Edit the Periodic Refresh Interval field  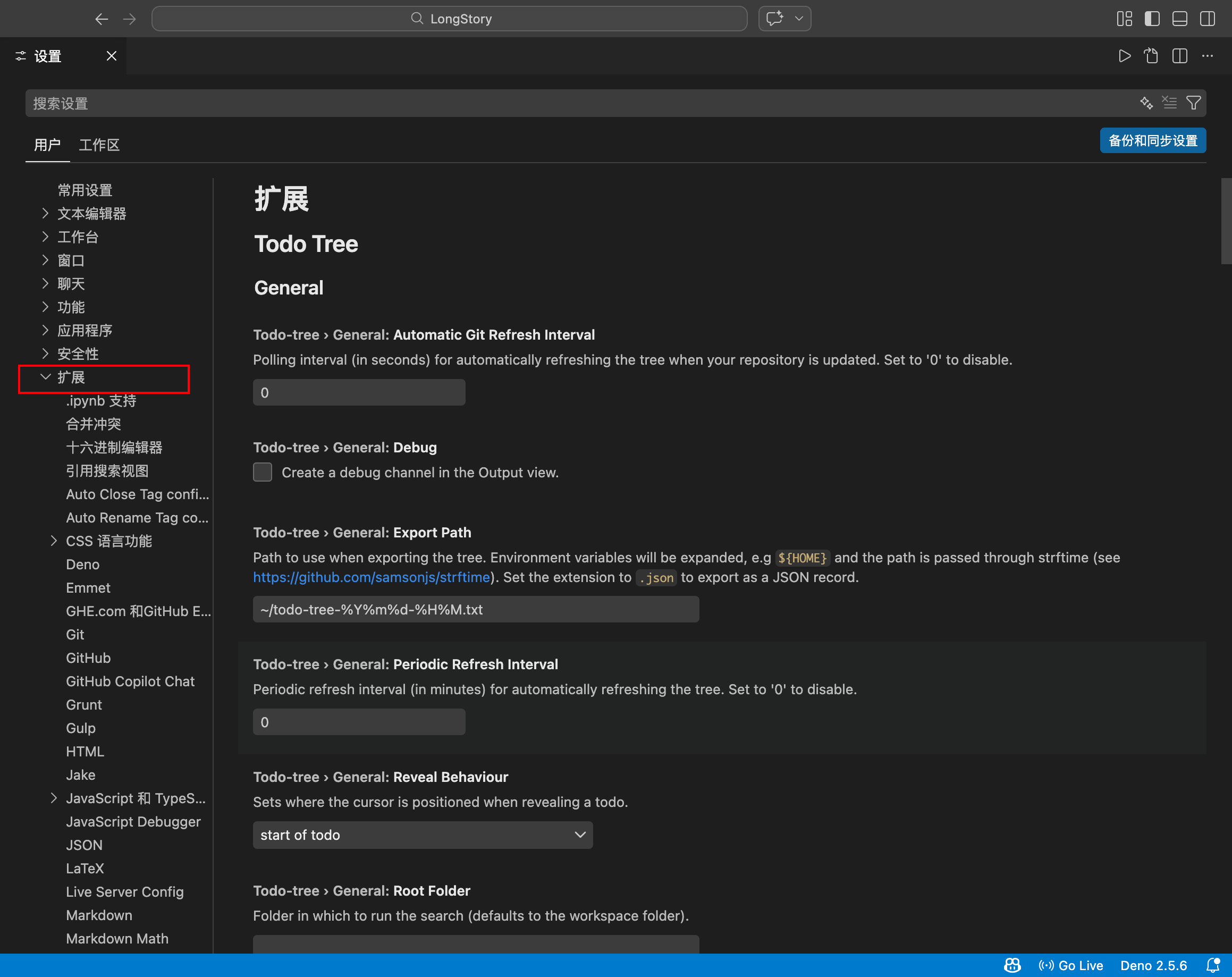tap(359, 722)
